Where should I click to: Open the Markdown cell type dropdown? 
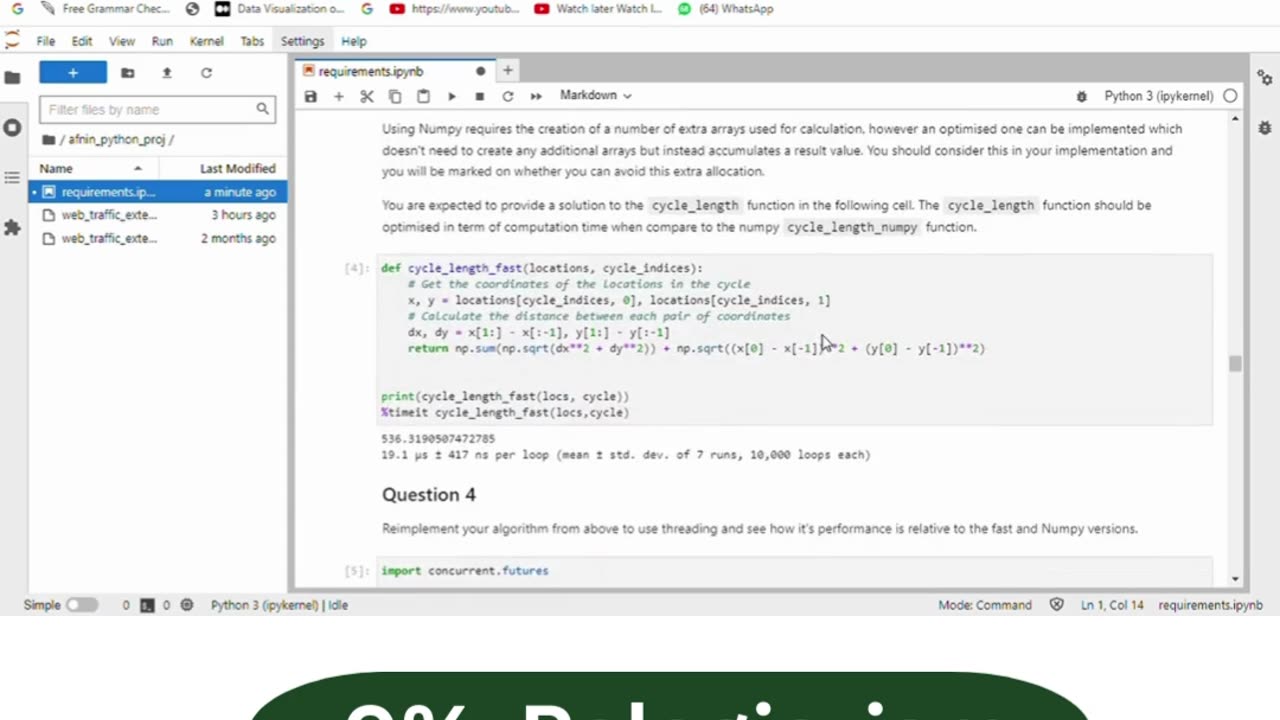click(595, 96)
